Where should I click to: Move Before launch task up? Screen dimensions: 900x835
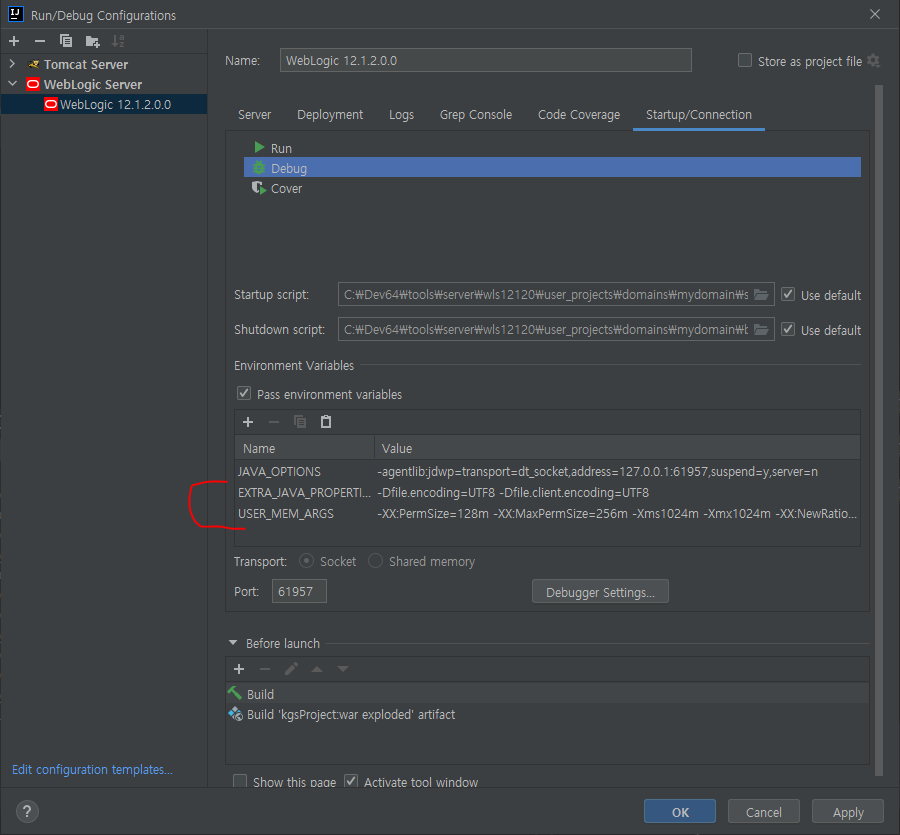317,669
